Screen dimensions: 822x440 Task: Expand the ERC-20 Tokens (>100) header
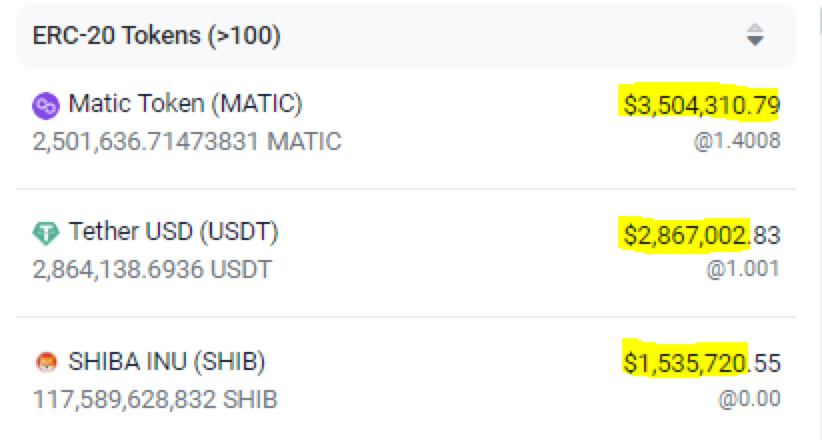pos(406,36)
